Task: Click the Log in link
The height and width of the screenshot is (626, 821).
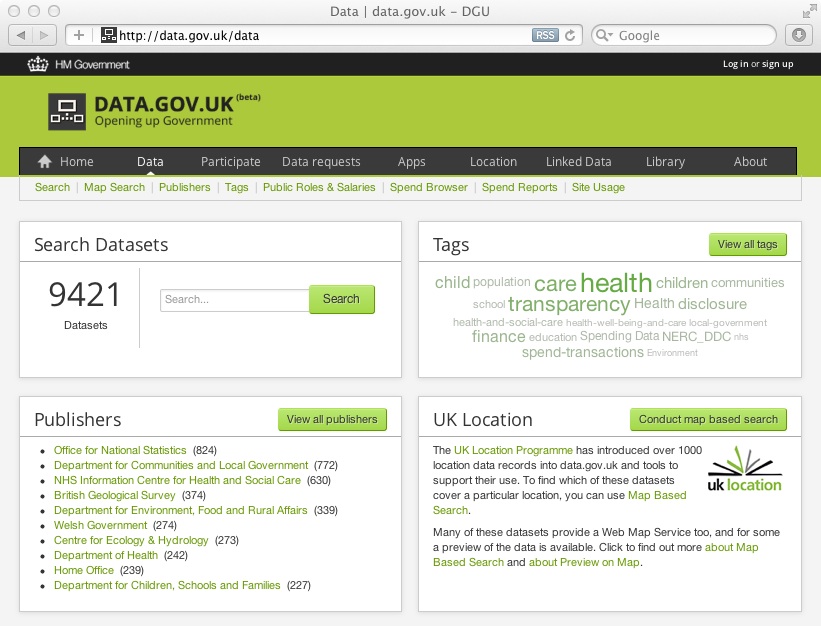Action: (x=735, y=64)
